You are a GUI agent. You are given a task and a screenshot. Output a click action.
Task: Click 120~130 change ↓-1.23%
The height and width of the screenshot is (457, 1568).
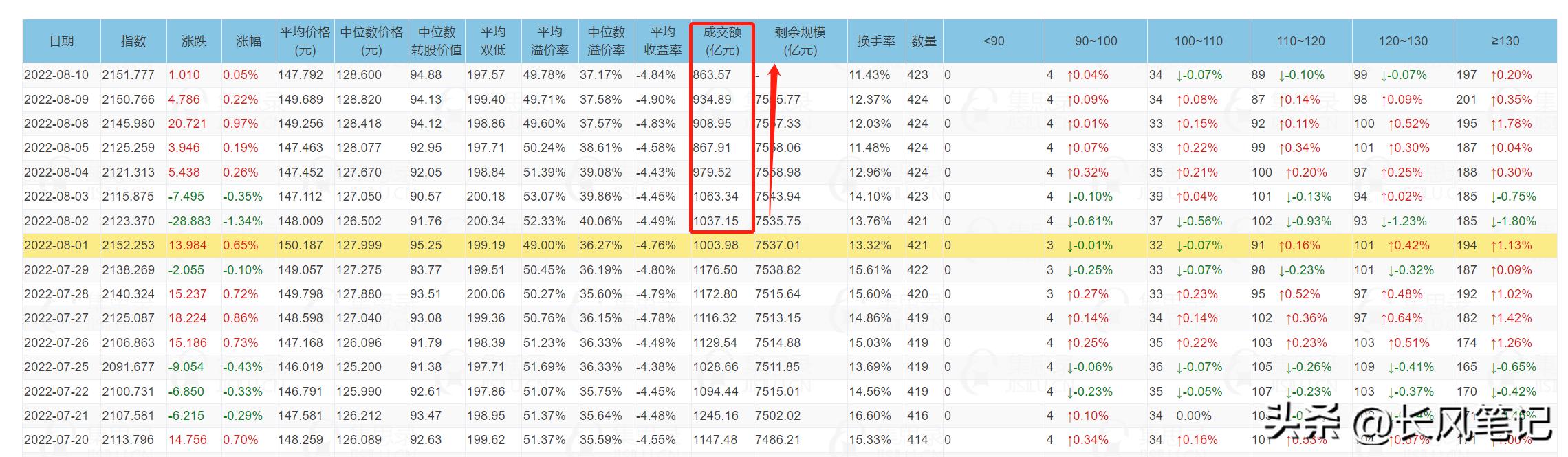(x=1404, y=221)
